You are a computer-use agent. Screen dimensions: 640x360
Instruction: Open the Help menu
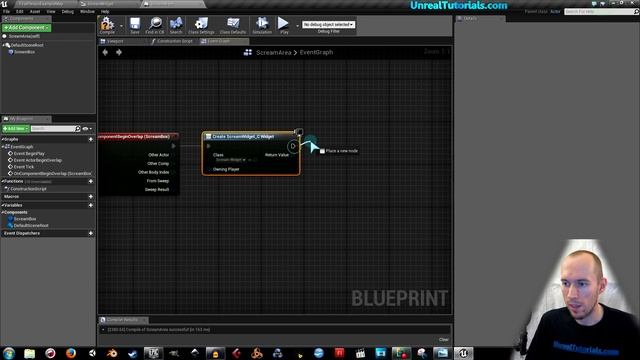tap(105, 11)
